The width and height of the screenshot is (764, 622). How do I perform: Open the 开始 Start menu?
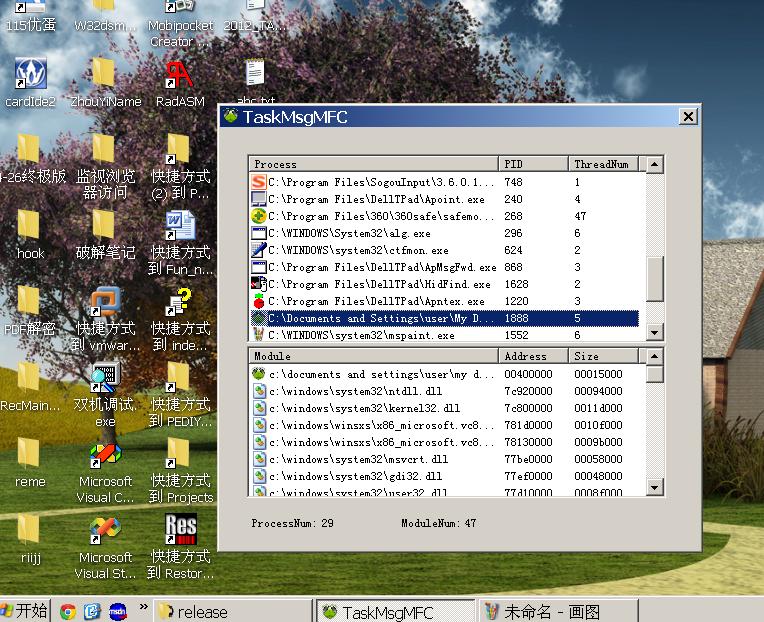pyautogui.click(x=24, y=611)
